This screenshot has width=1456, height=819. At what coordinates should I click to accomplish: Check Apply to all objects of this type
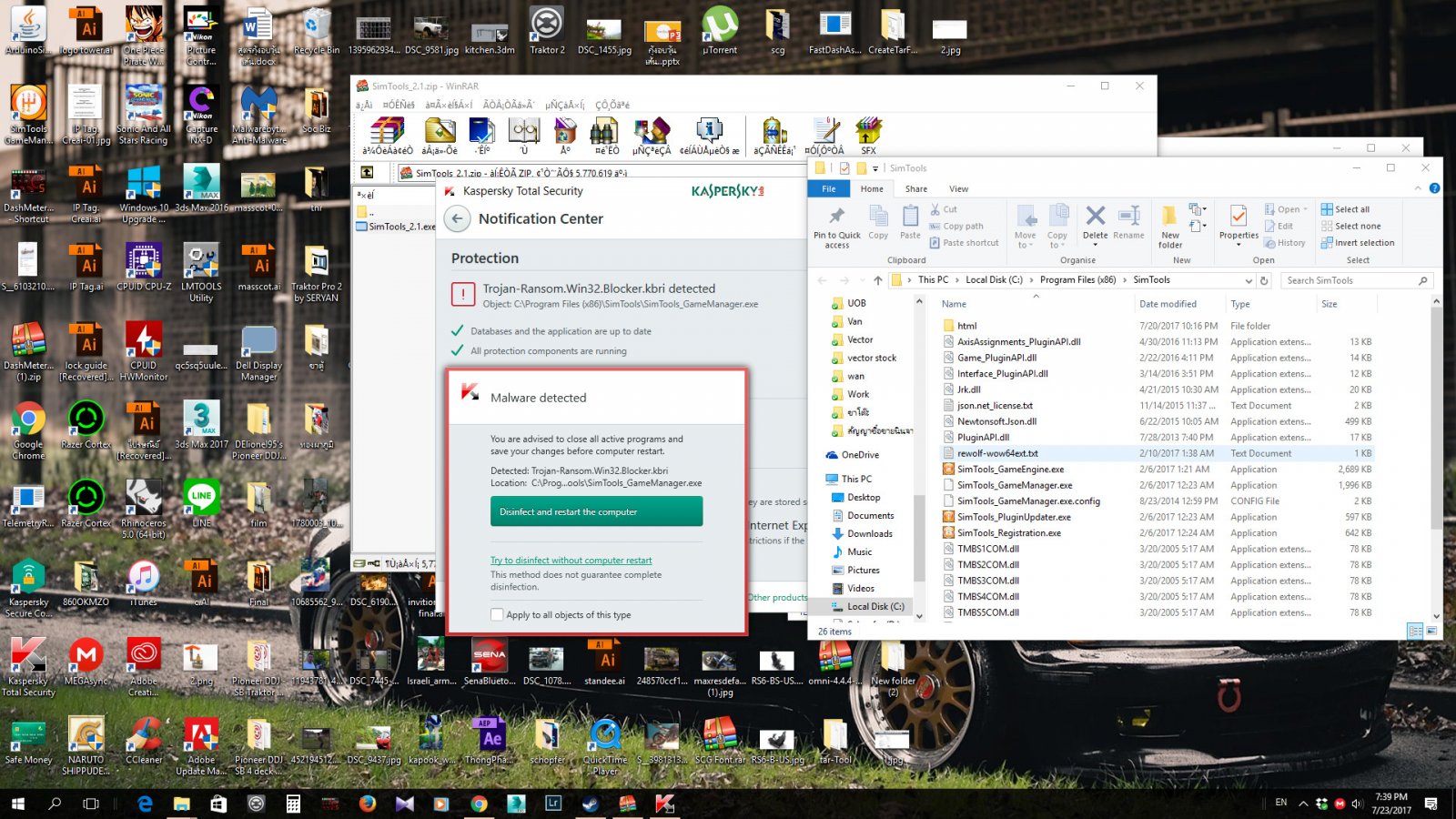(x=497, y=615)
